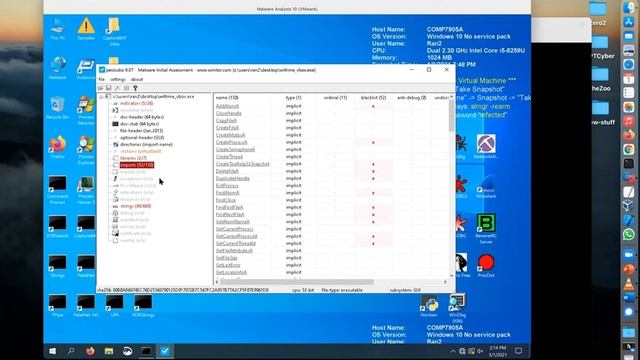Select the libraries tree node

[133, 158]
